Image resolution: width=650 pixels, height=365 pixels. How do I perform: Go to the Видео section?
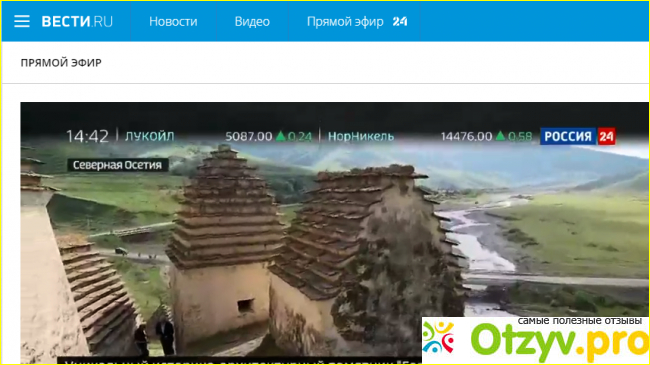(252, 22)
